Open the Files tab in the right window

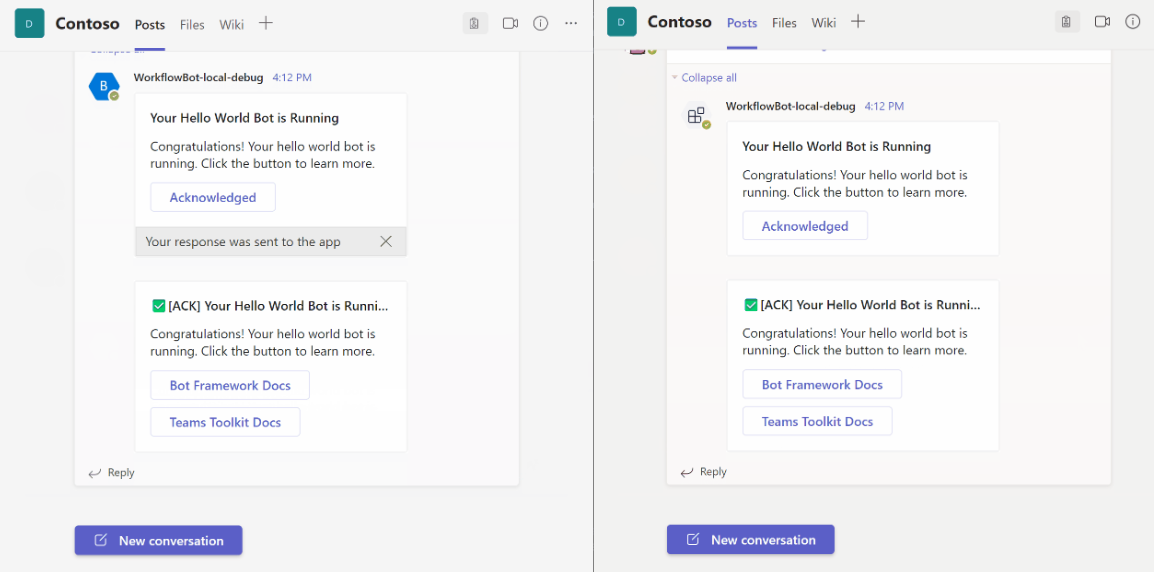click(785, 23)
